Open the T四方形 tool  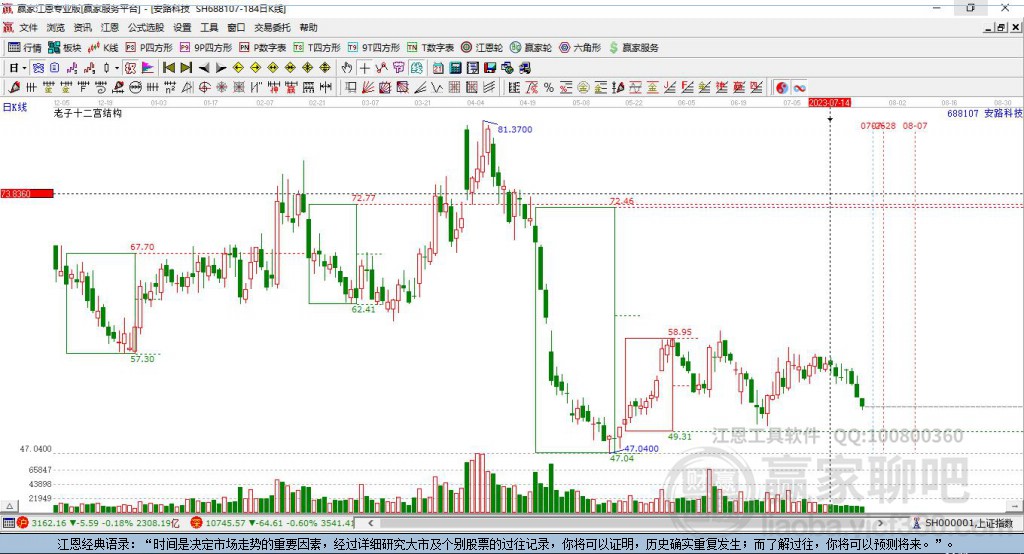click(x=317, y=48)
